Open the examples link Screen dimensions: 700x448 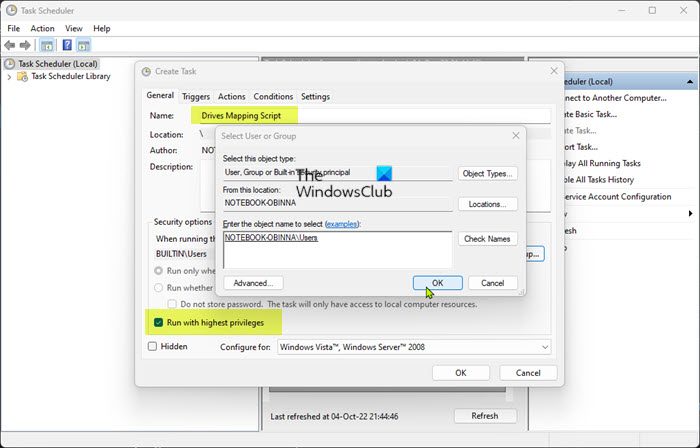[342, 224]
